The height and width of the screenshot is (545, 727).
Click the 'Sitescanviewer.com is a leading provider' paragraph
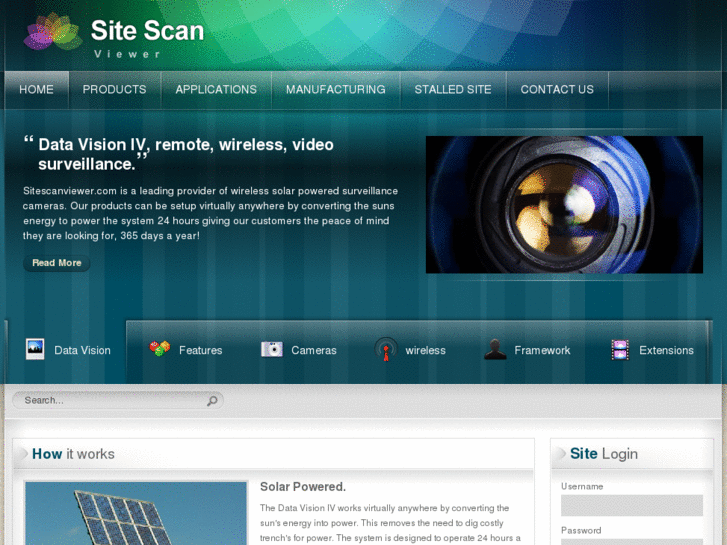pyautogui.click(x=210, y=213)
